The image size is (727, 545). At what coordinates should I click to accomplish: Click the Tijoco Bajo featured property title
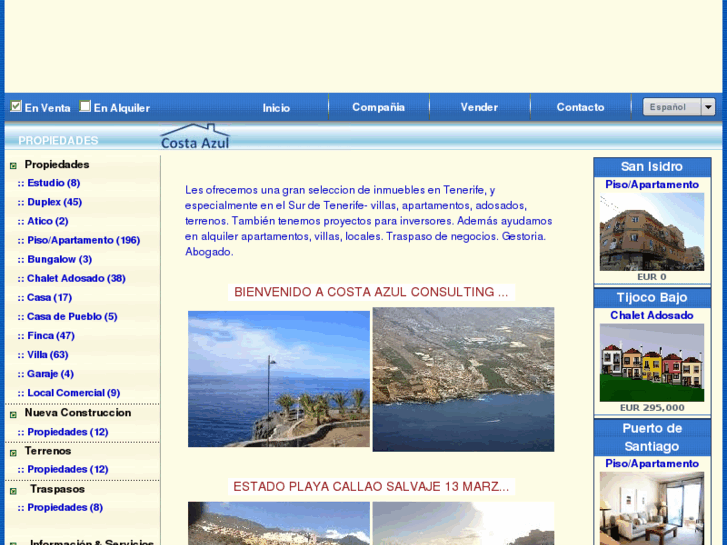652,297
